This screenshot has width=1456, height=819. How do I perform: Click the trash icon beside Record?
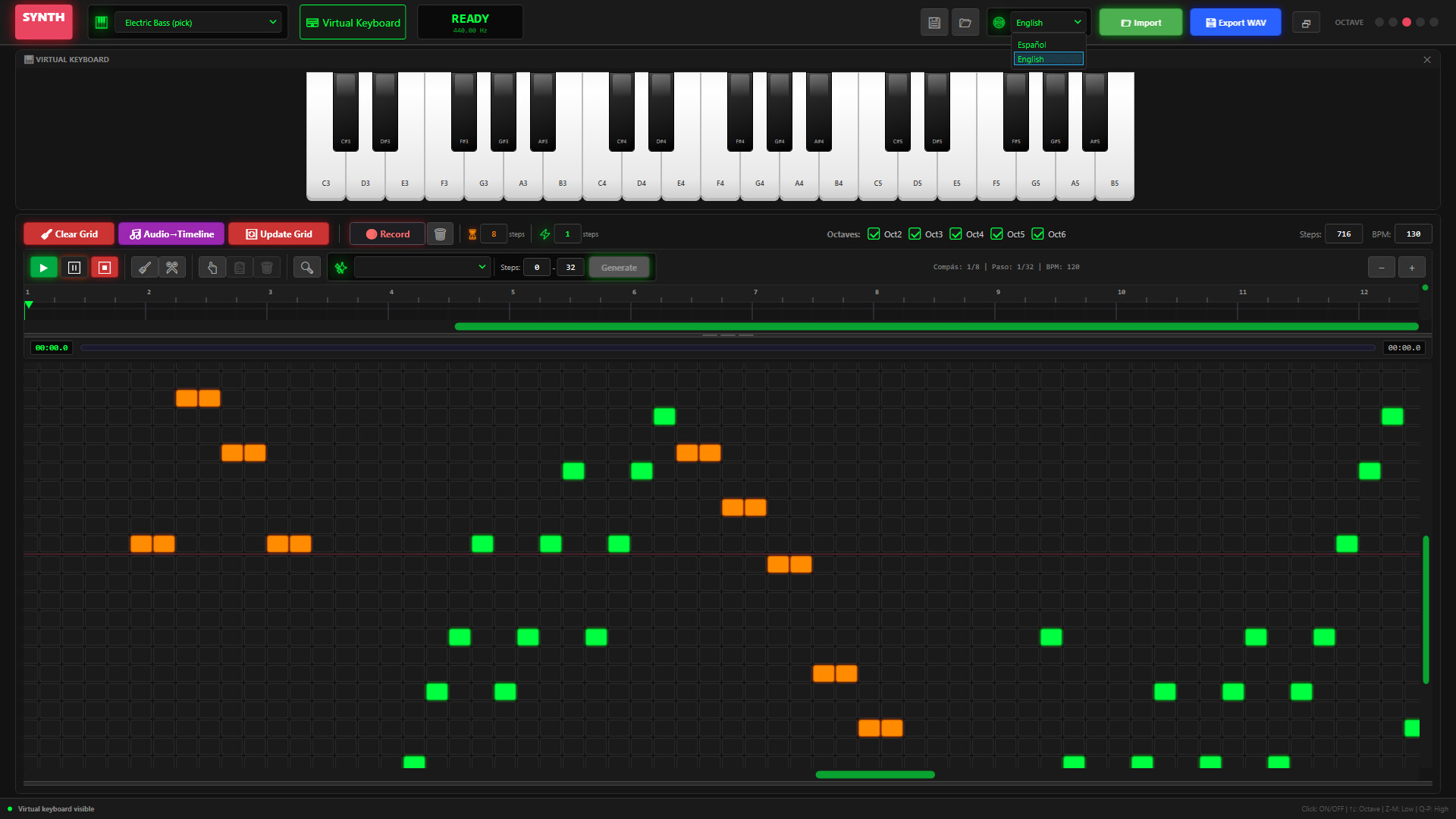coord(440,234)
